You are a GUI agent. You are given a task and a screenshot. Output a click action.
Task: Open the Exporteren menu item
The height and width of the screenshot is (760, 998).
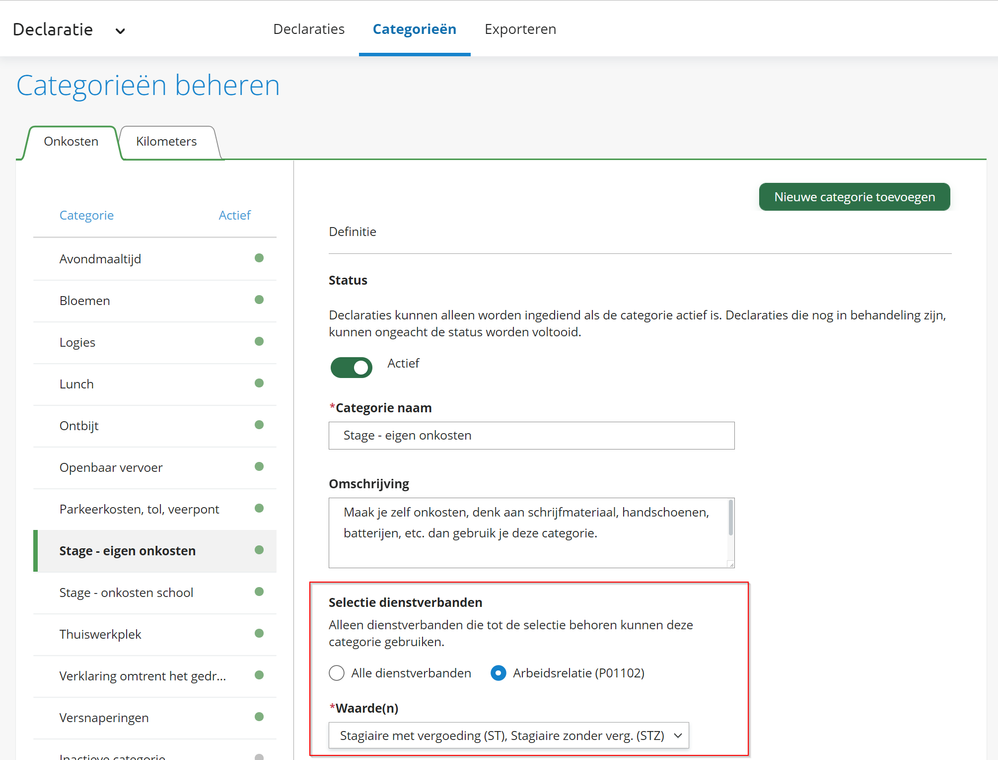tap(520, 29)
